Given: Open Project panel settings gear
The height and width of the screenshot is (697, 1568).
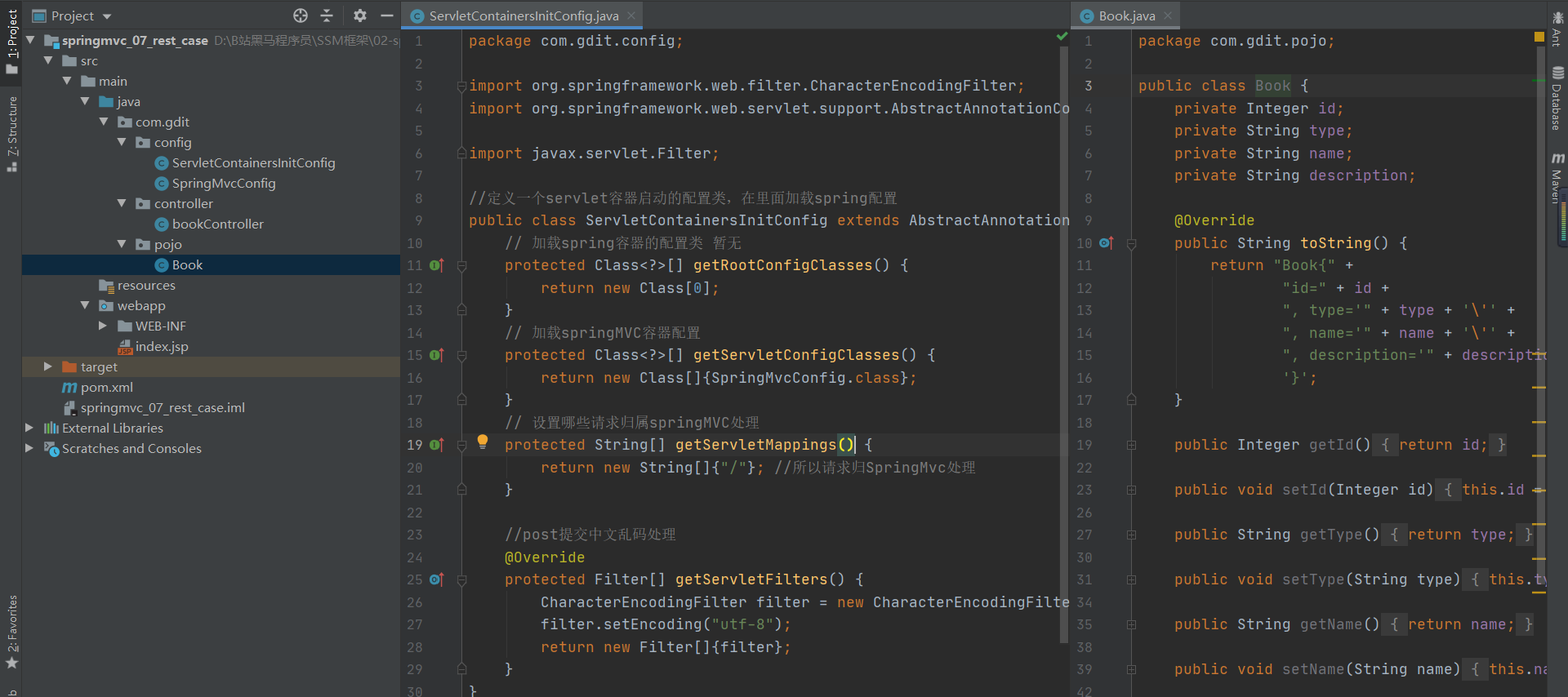Looking at the screenshot, I should click(x=360, y=16).
